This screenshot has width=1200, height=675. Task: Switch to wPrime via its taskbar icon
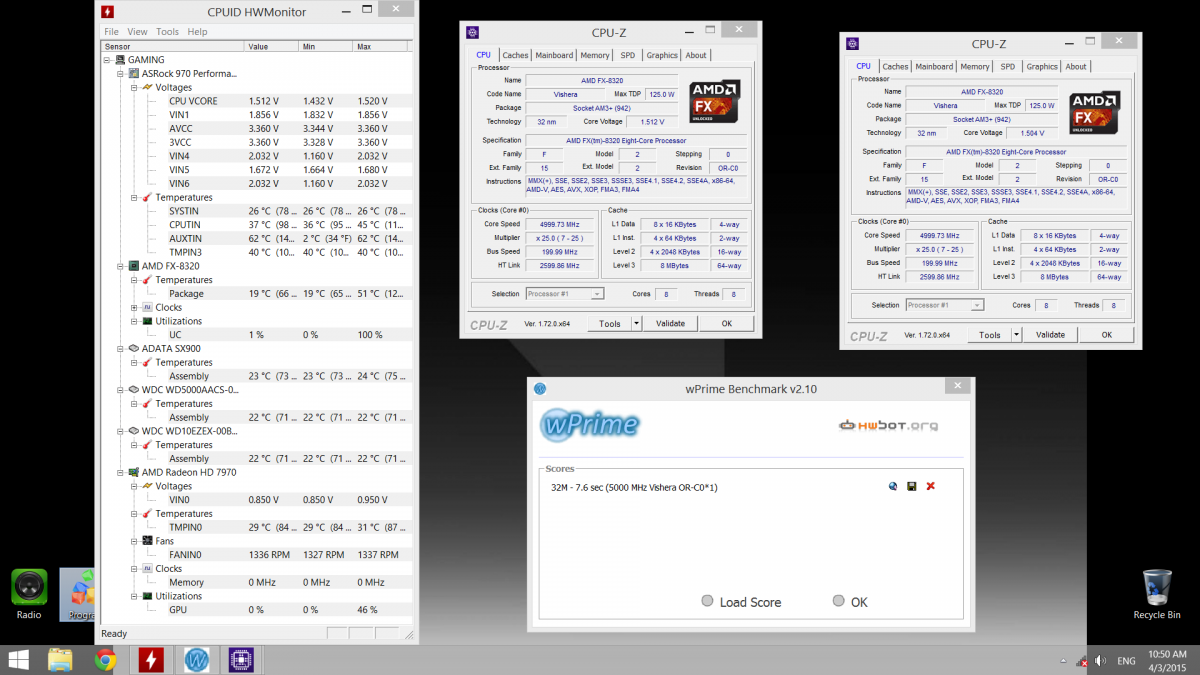[x=196, y=659]
